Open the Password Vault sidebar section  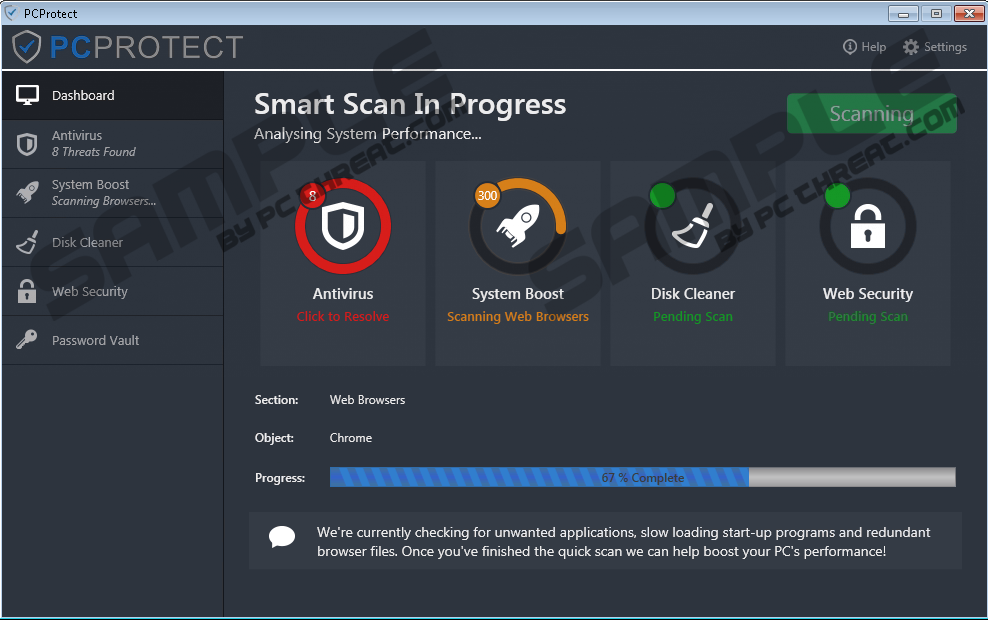pos(113,340)
